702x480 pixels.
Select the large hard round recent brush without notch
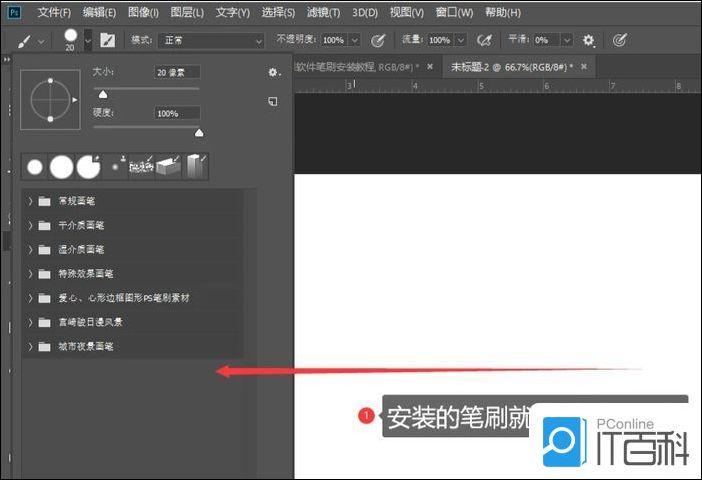click(61, 167)
